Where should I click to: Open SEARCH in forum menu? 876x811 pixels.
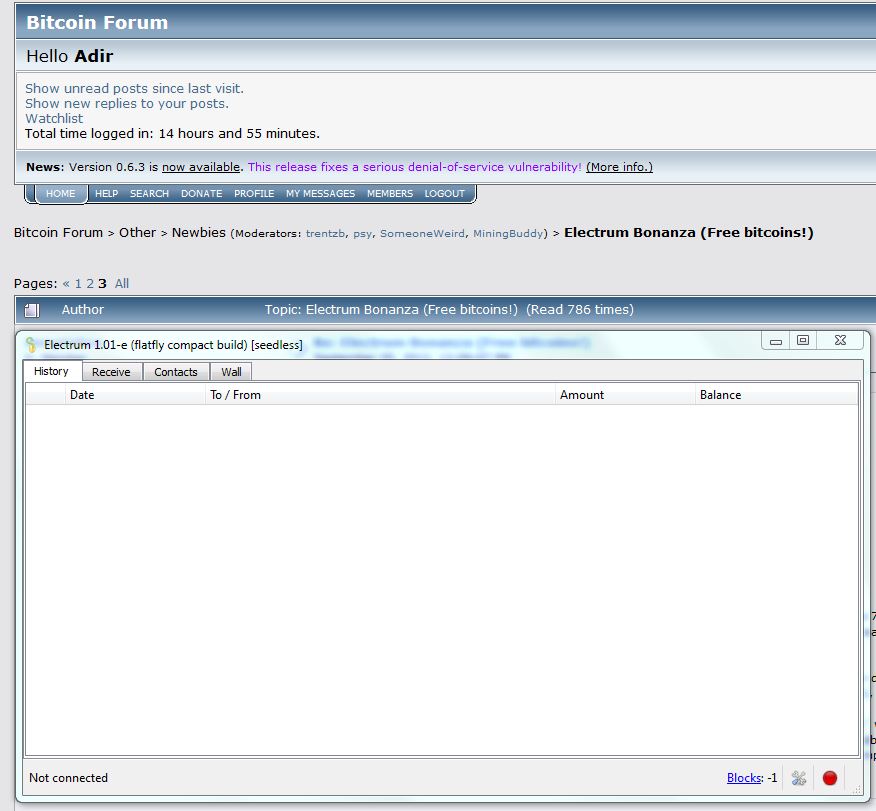[x=149, y=193]
